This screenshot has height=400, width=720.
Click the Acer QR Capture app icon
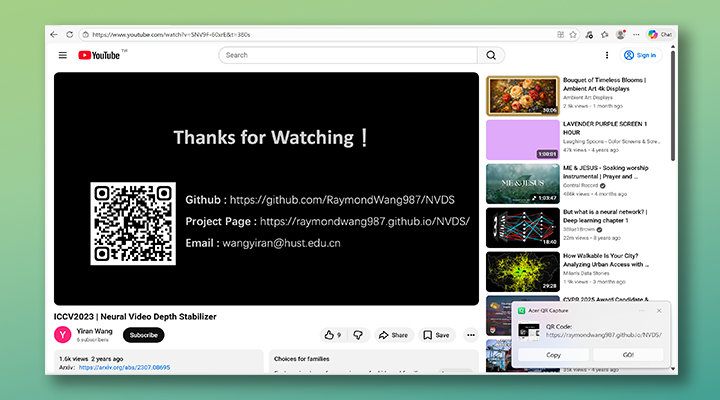(x=521, y=310)
